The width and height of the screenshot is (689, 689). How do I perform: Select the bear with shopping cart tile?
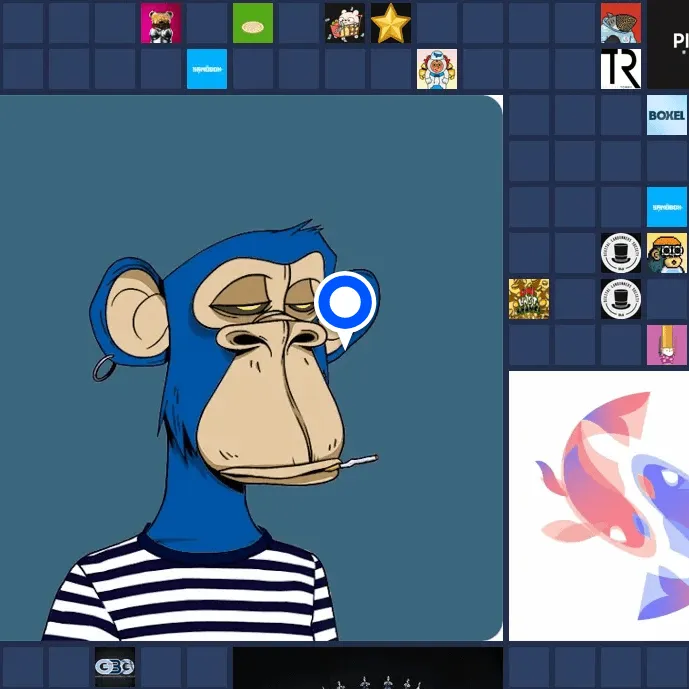pyautogui.click(x=345, y=23)
